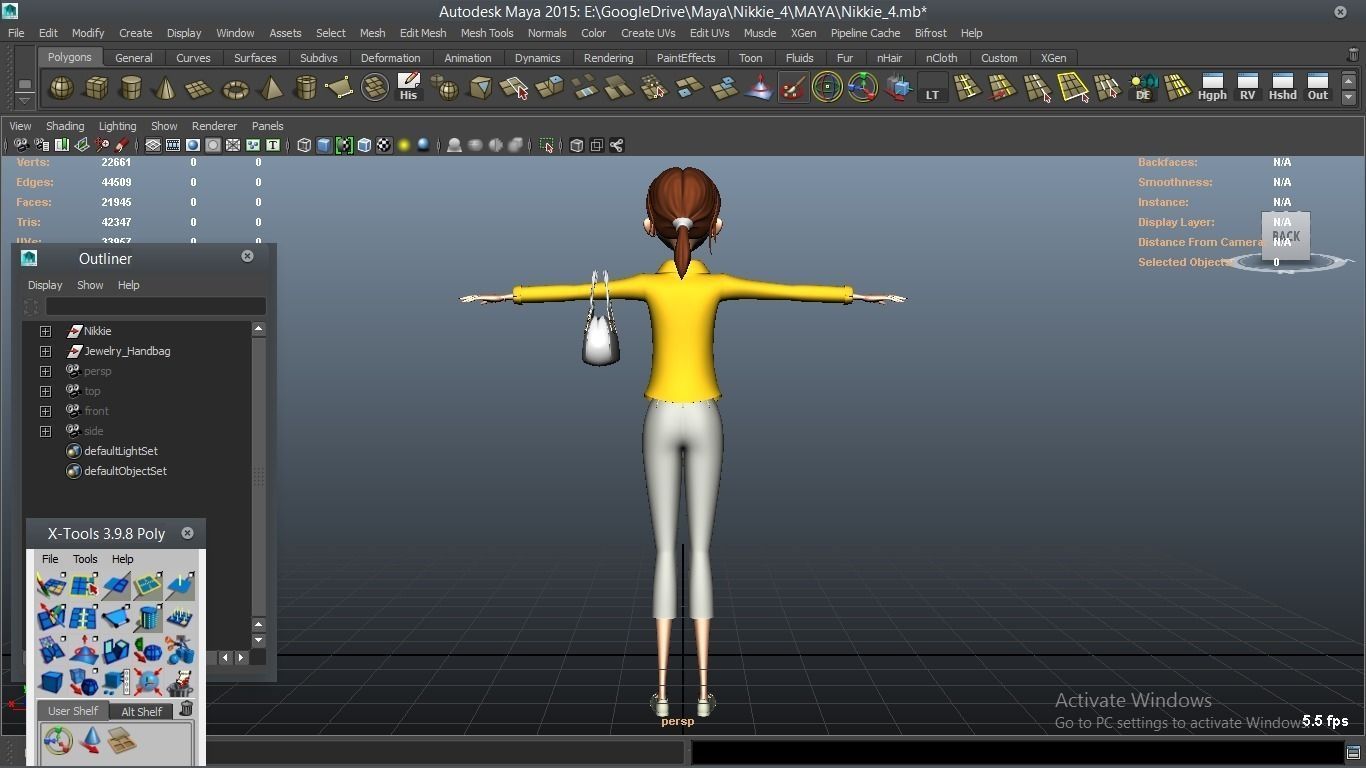Image resolution: width=1366 pixels, height=768 pixels.
Task: Open the Mesh Tools menu
Action: point(487,33)
